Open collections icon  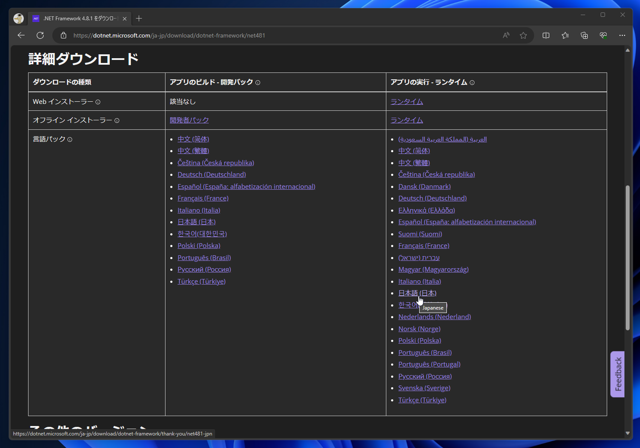point(584,35)
